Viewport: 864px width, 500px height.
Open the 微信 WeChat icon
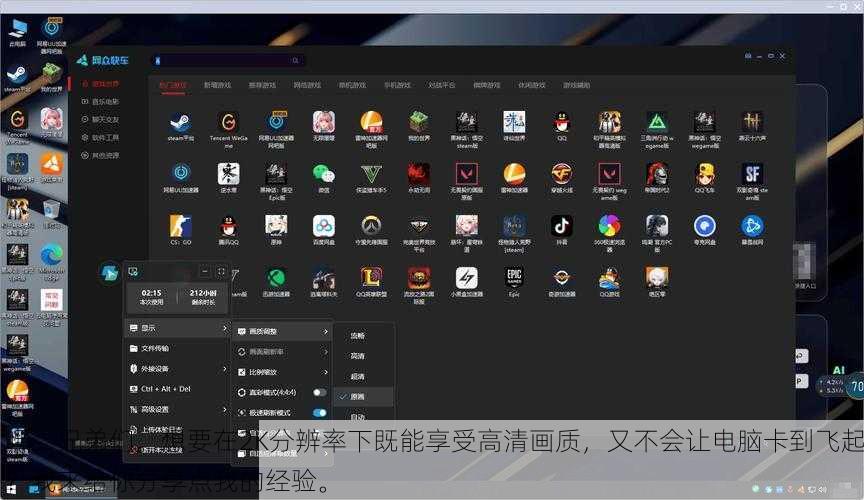323,174
